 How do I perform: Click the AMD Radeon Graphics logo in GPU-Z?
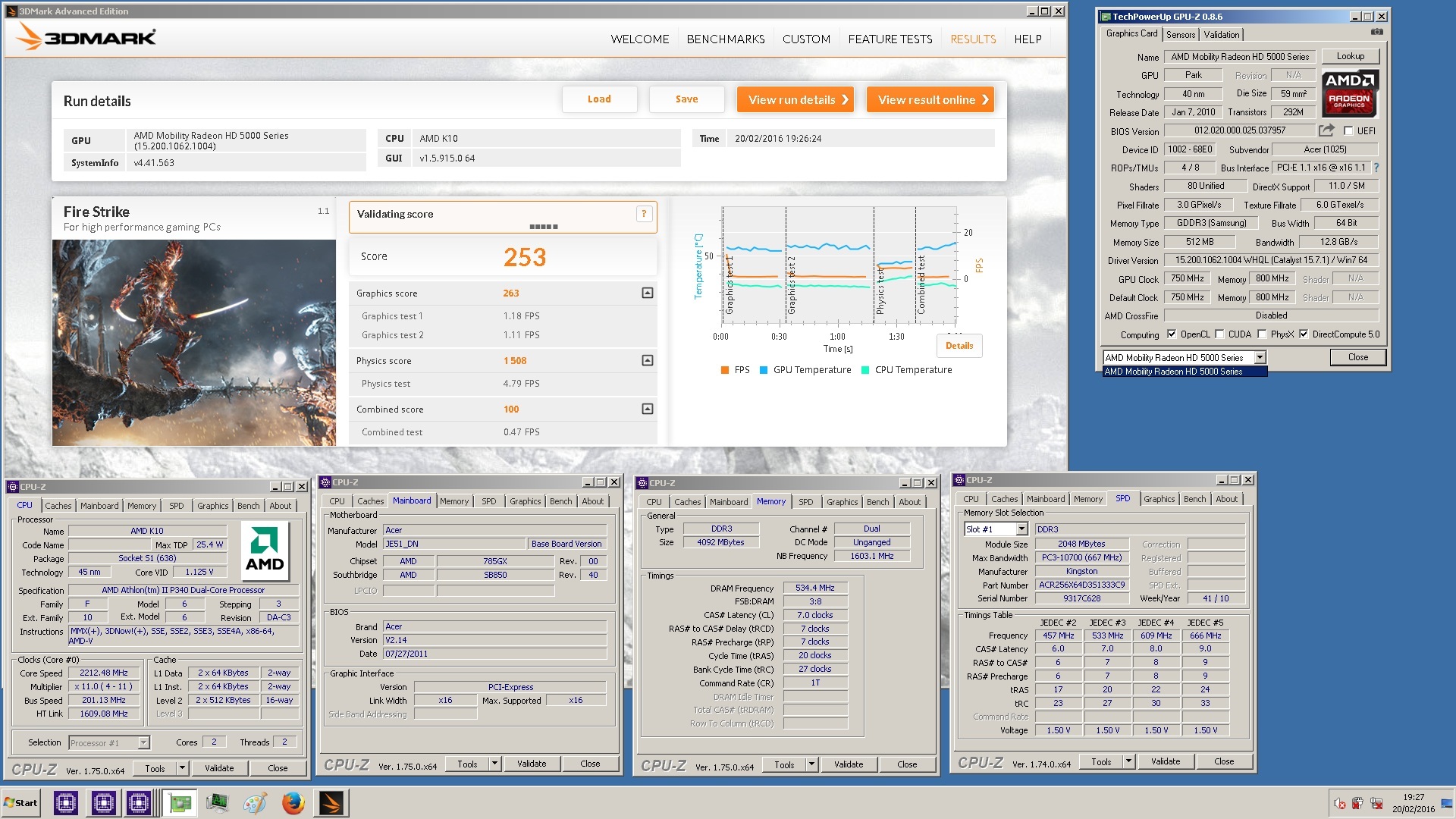coord(1349,93)
